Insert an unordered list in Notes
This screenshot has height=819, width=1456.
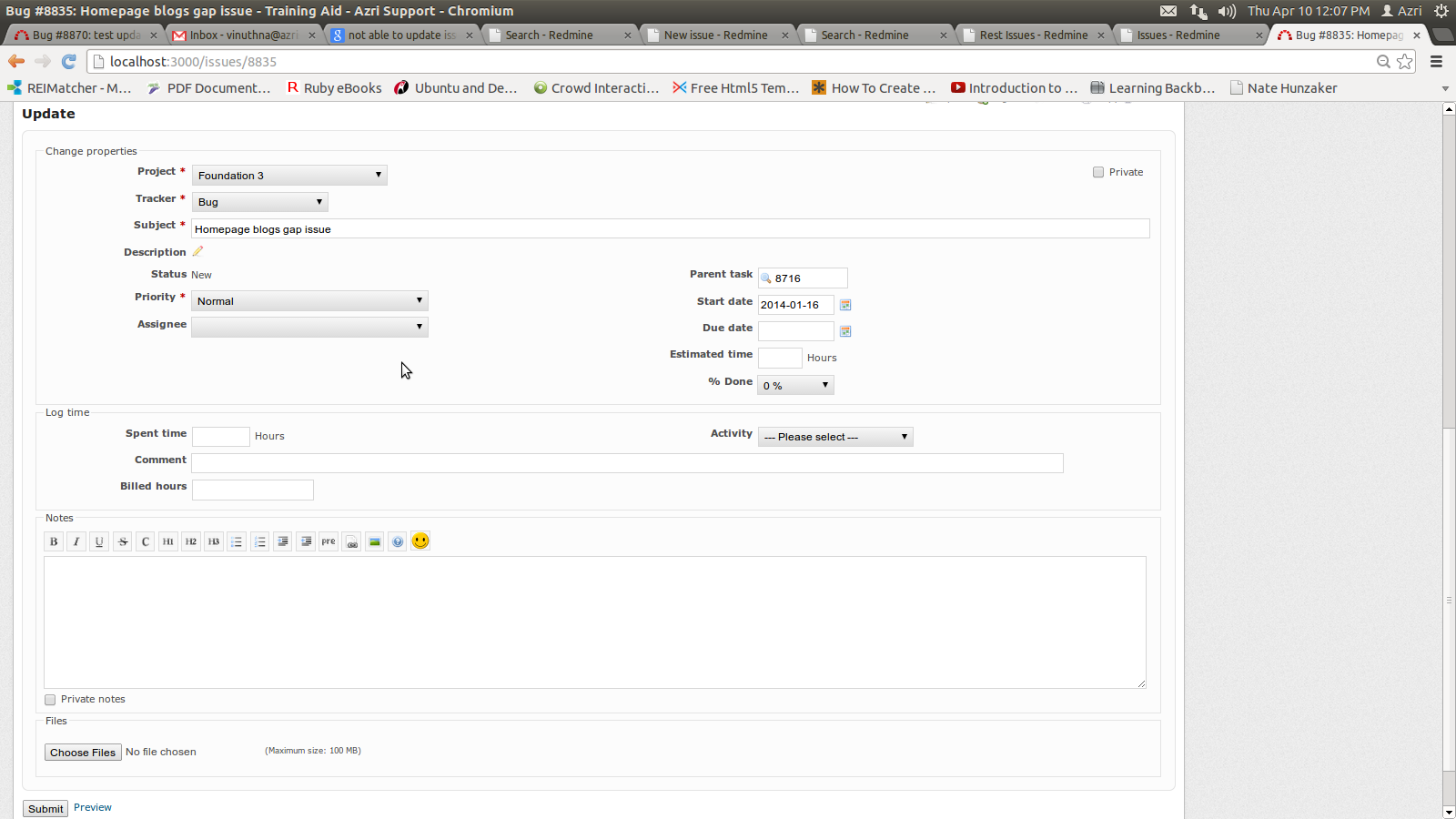pyautogui.click(x=237, y=541)
